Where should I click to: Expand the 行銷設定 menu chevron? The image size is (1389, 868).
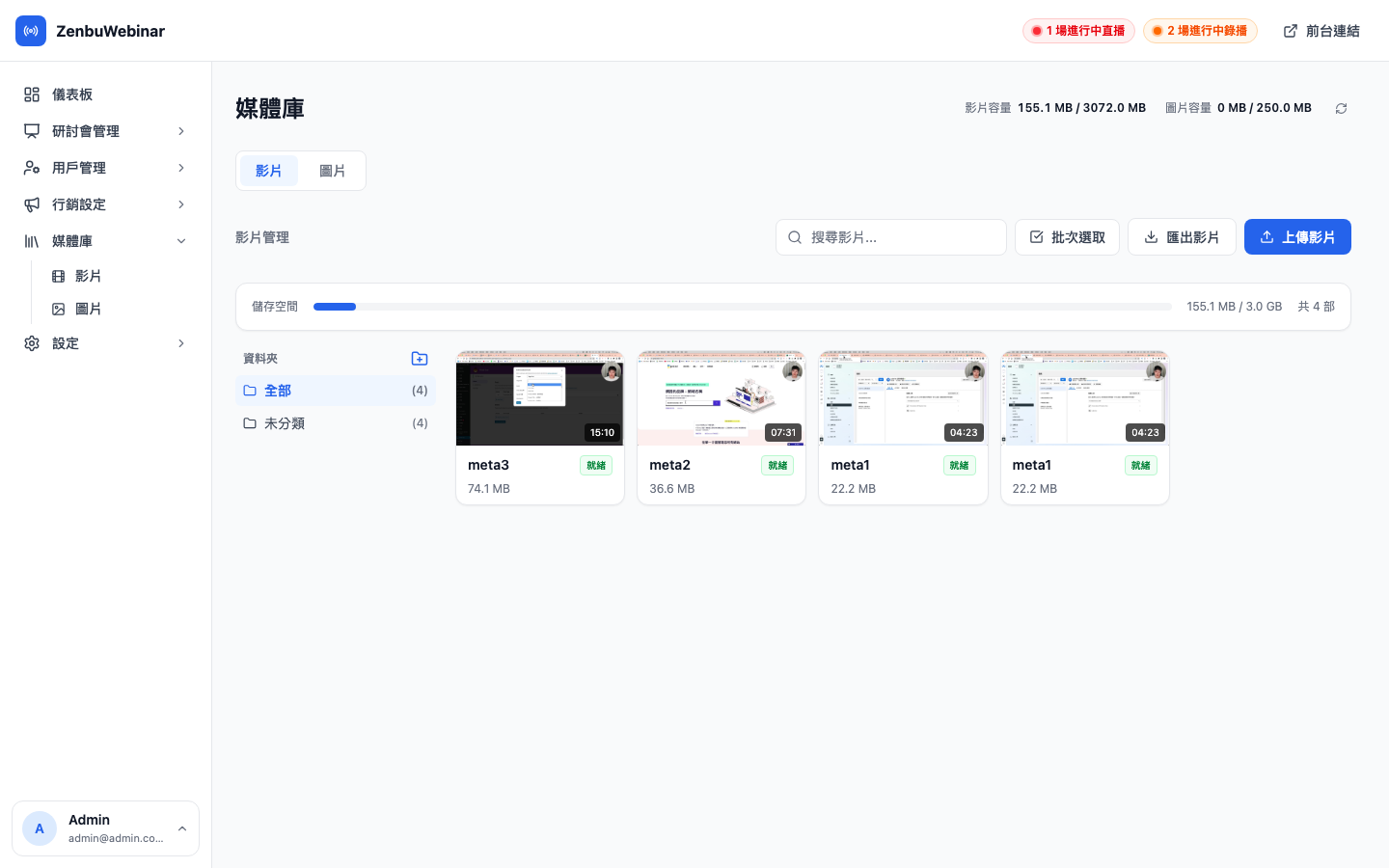181,204
